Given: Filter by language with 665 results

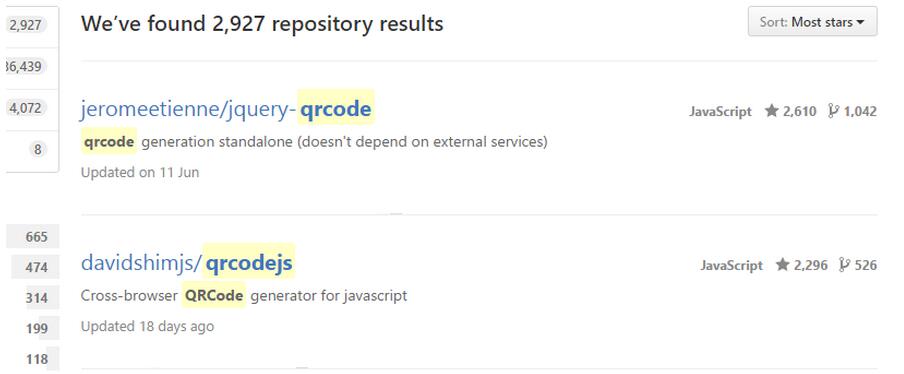Looking at the screenshot, I should [33, 237].
